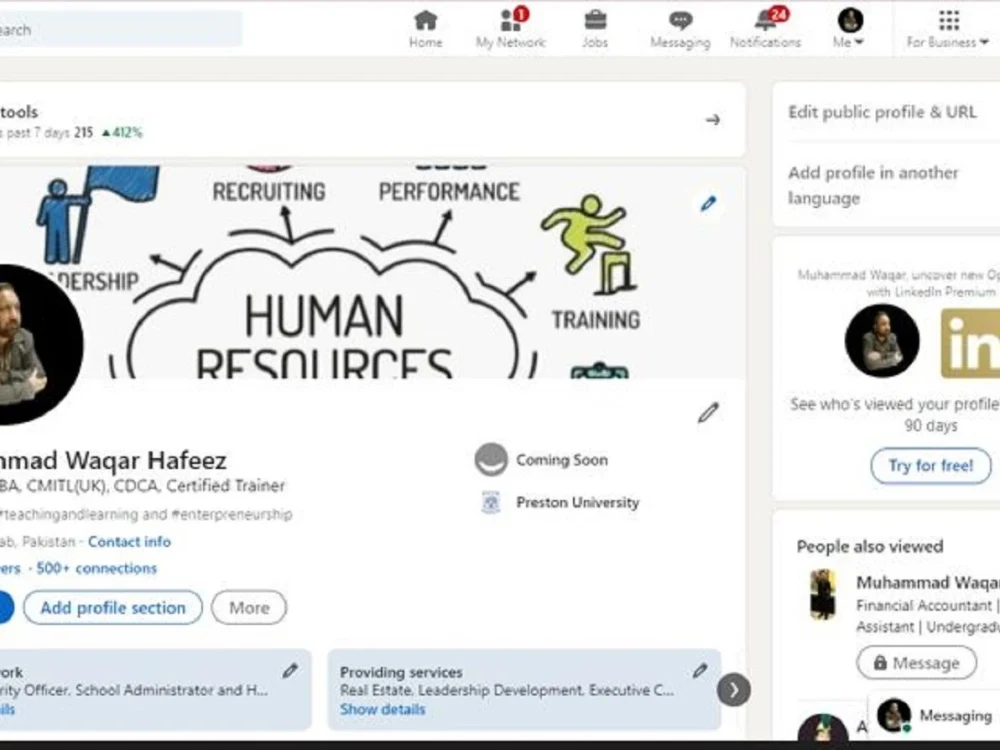The image size is (1000, 750).
Task: Edit the cover photo using the pencil icon
Action: [x=708, y=204]
